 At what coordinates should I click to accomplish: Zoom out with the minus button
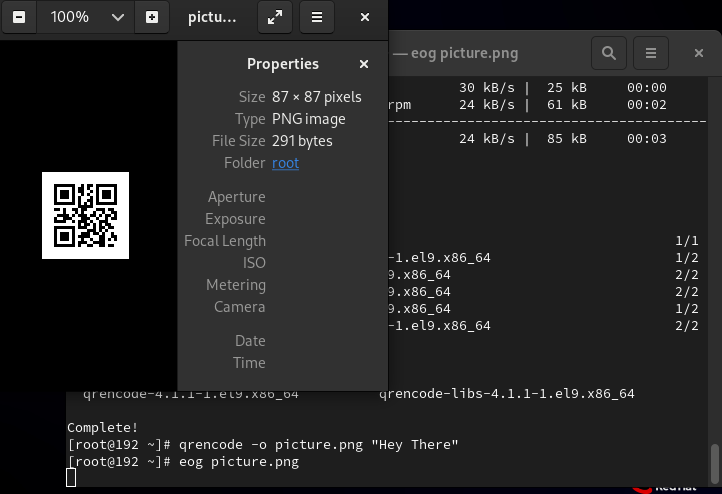click(19, 17)
